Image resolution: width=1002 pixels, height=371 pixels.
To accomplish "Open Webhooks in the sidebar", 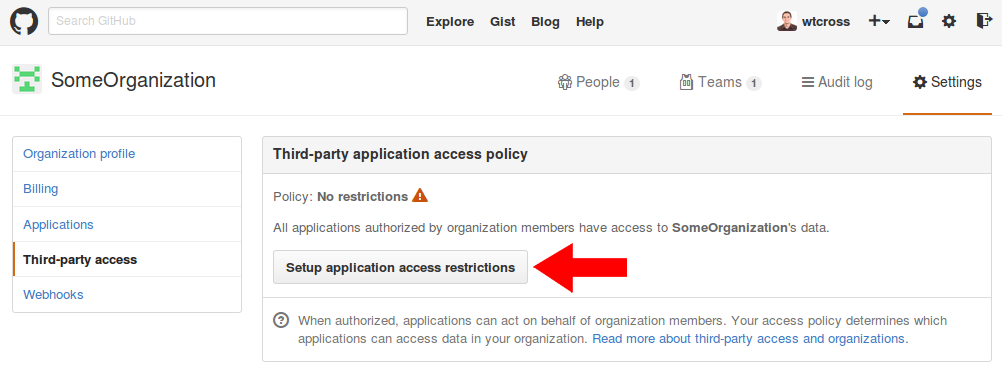I will [x=127, y=295].
